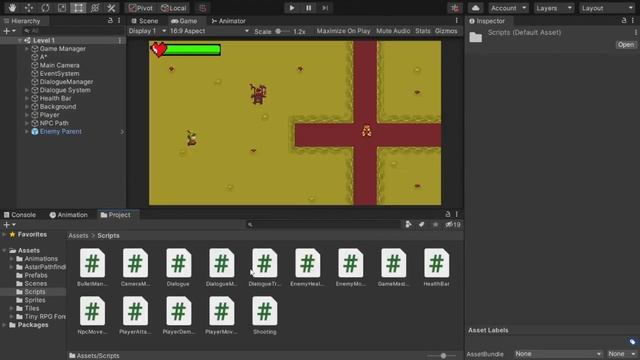The image size is (640, 360).
Task: Expand Health Bar object
Action: coord(27,98)
